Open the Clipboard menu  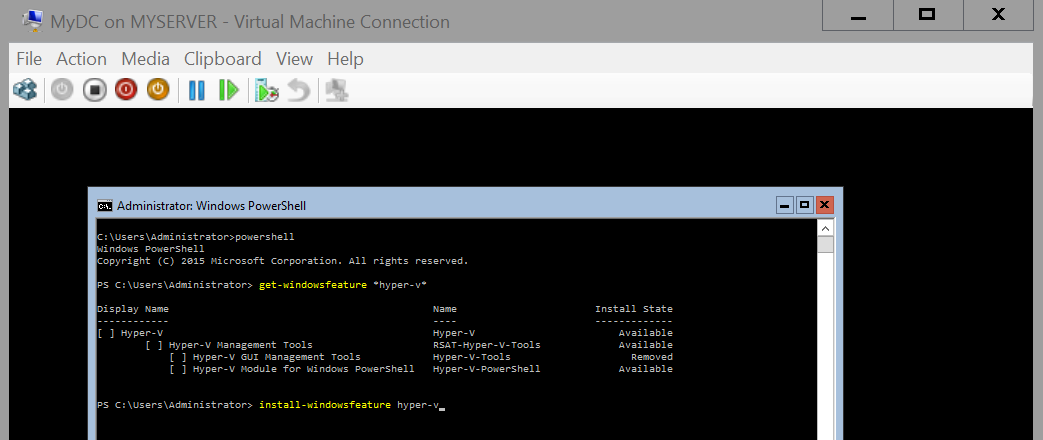coord(222,59)
